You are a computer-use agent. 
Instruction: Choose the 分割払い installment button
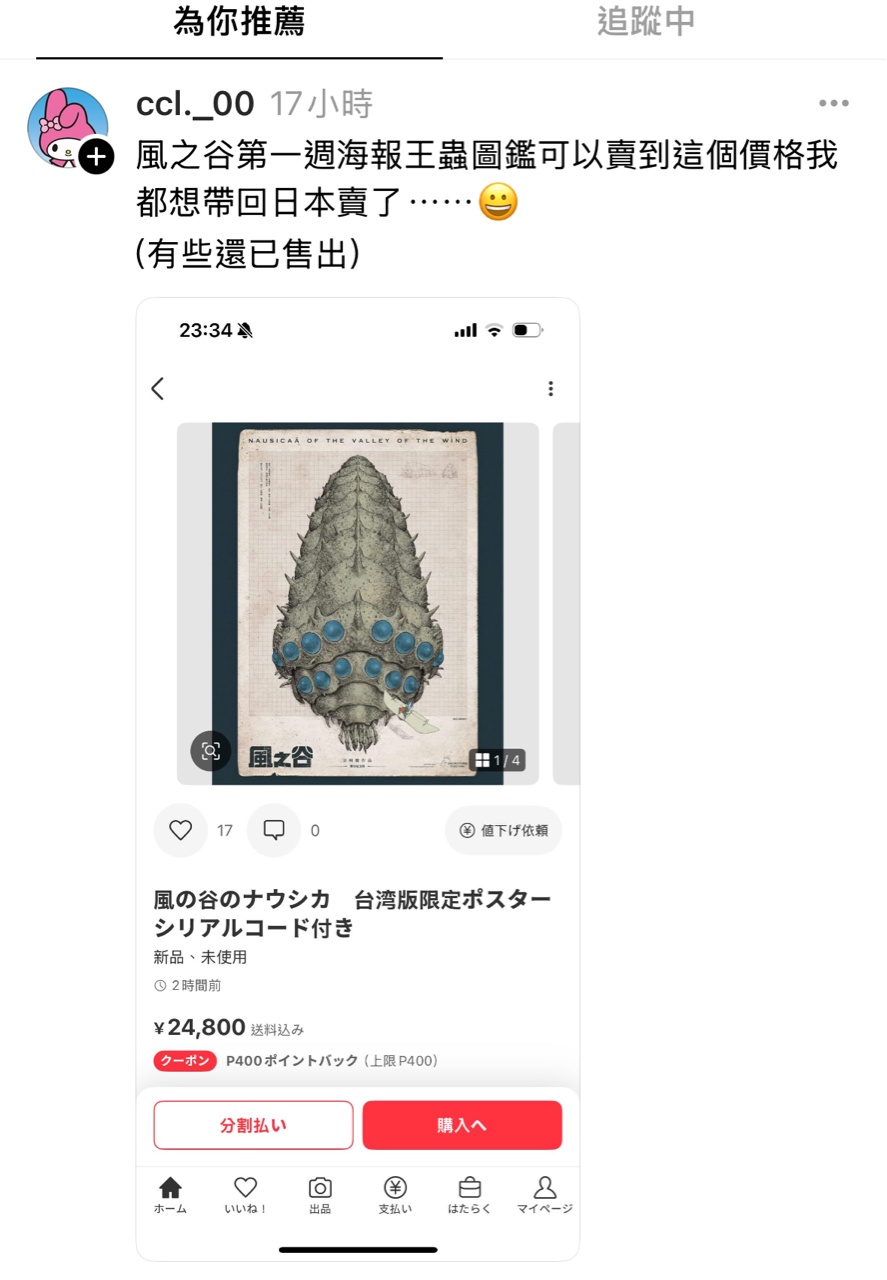(253, 1125)
